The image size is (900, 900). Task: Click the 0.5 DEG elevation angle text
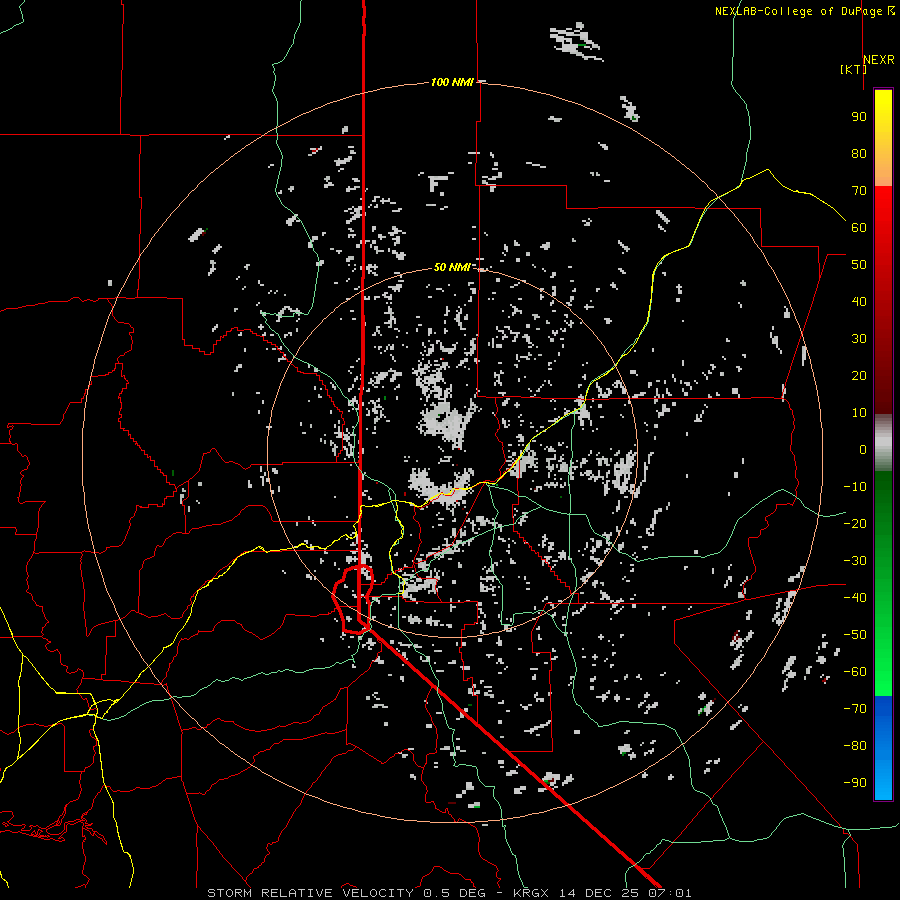(x=455, y=893)
